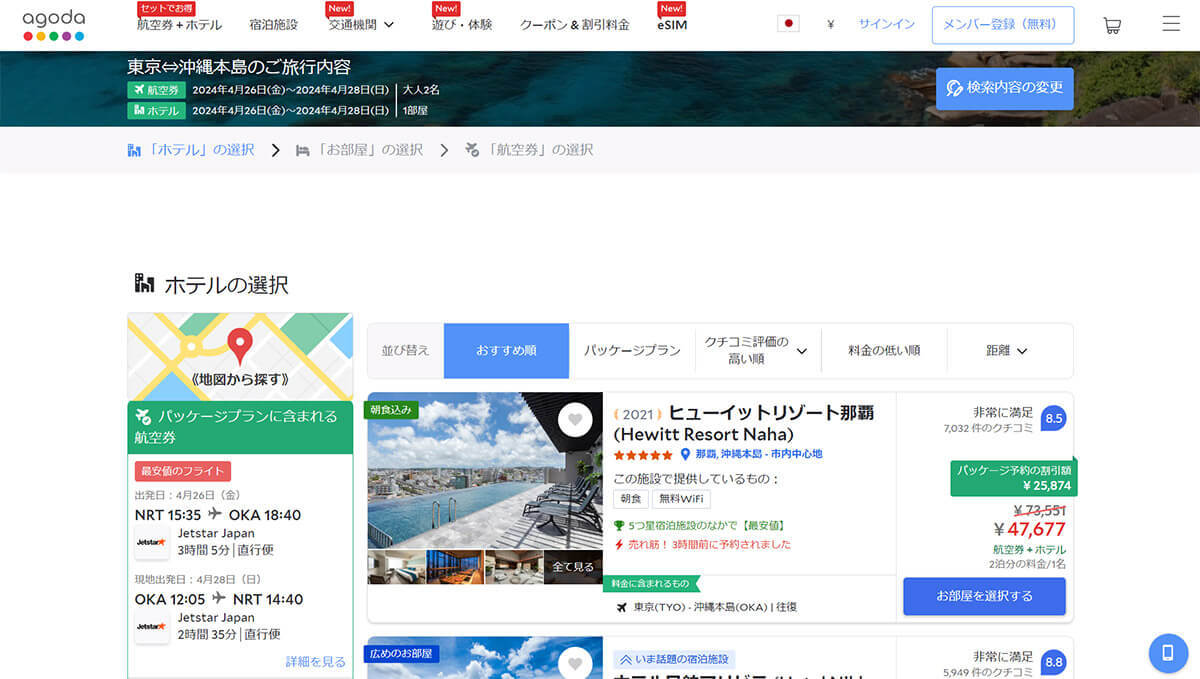Select the Japan flag language icon

click(x=788, y=24)
